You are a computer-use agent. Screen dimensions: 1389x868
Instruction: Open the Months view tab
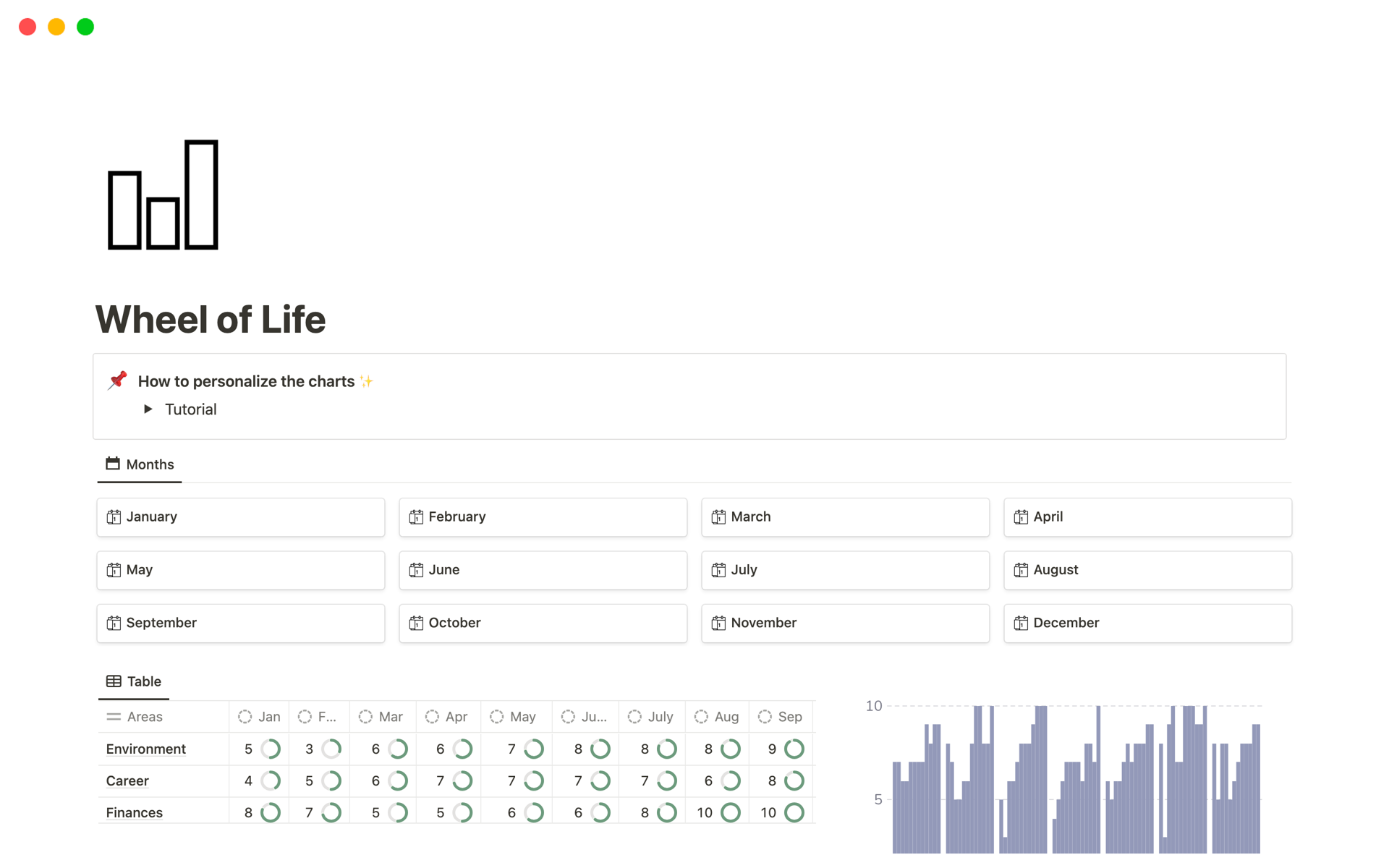[x=140, y=464]
